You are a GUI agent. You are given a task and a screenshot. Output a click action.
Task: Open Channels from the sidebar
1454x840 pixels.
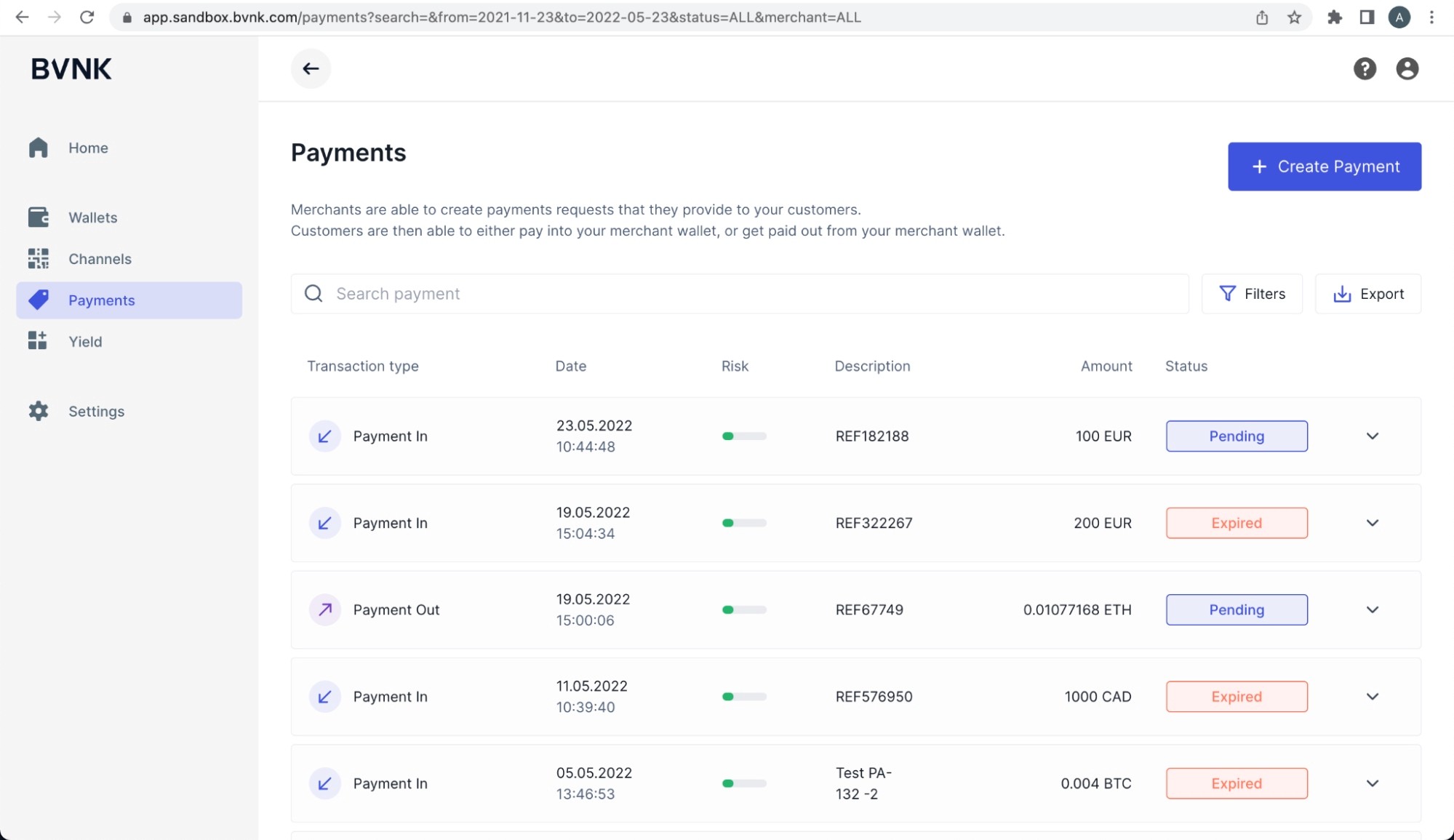tap(100, 259)
